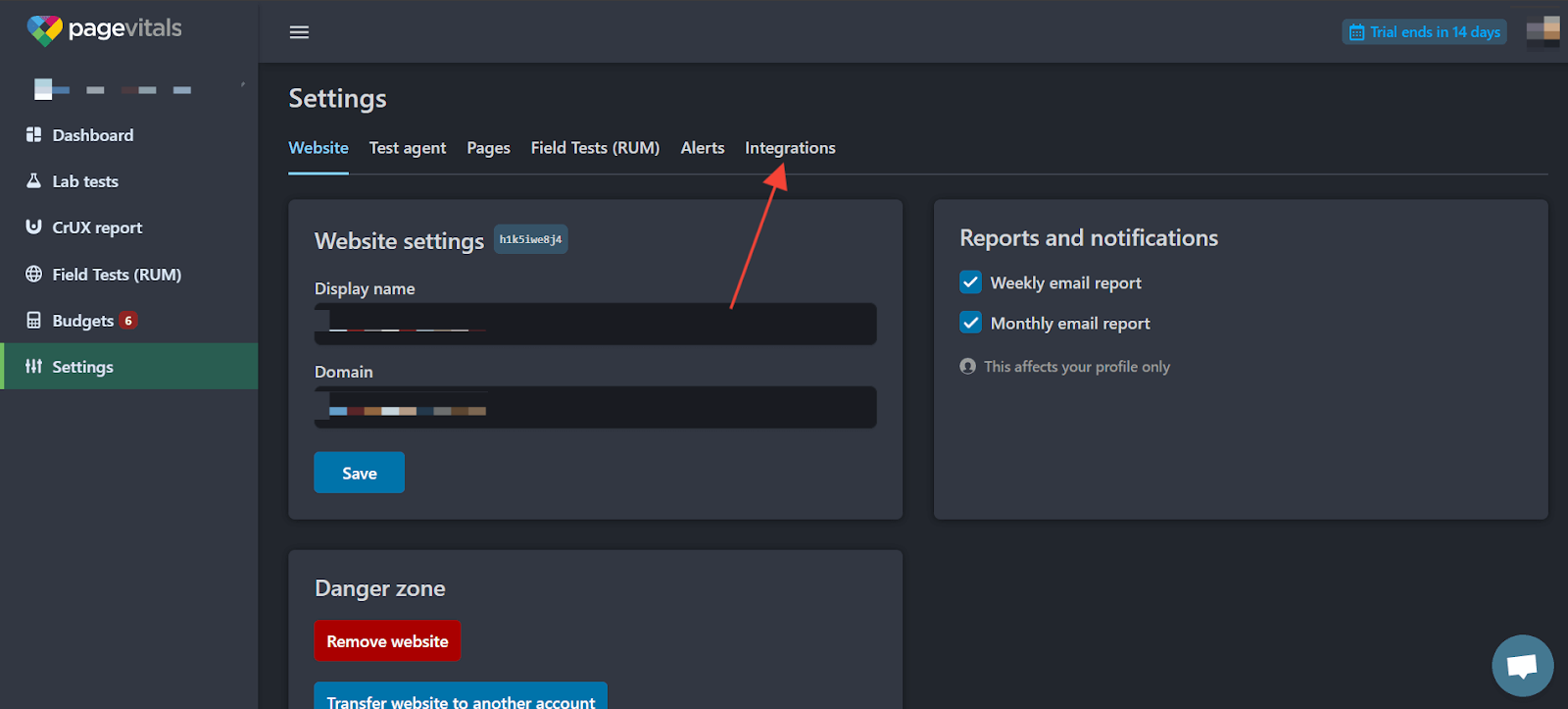1568x709 pixels.
Task: Toggle the hamburger menu icon
Action: coord(299,32)
